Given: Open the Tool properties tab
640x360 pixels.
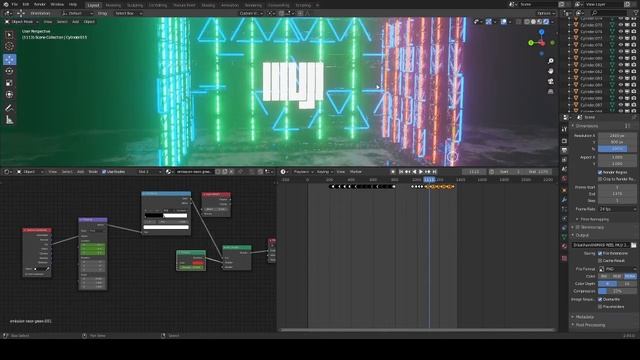Looking at the screenshot, I should pos(564,129).
